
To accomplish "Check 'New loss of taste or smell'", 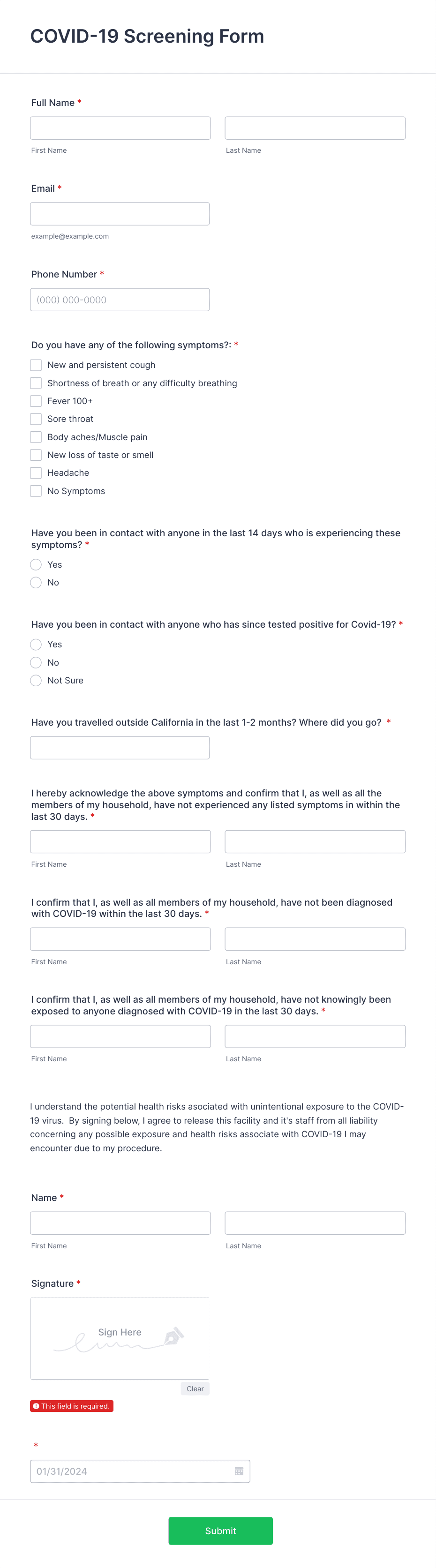I will [x=36, y=455].
